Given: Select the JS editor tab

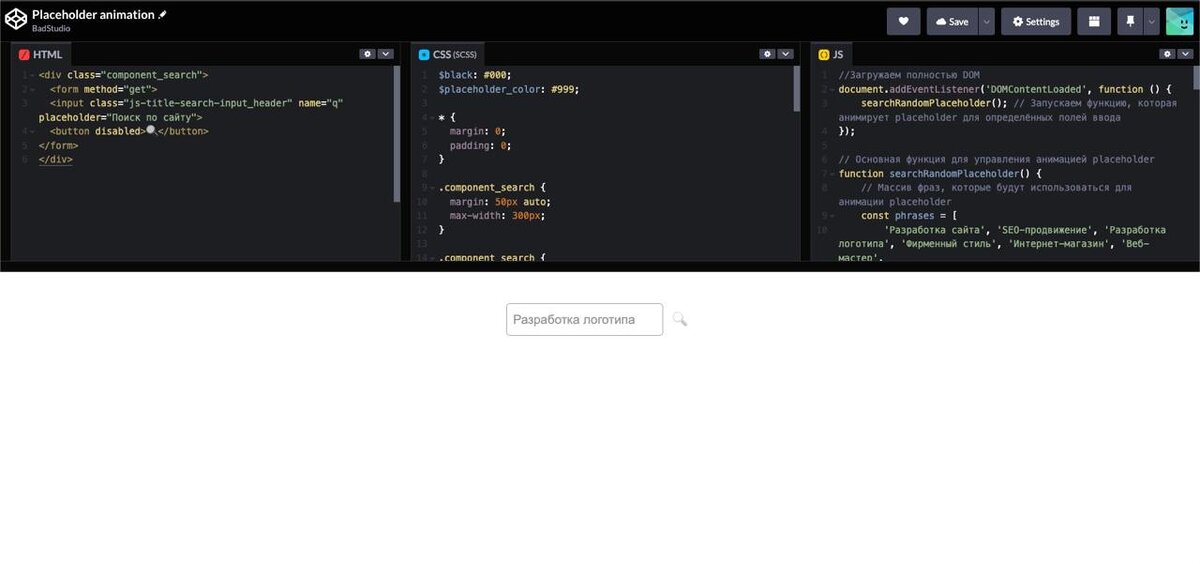Looking at the screenshot, I should pos(832,54).
